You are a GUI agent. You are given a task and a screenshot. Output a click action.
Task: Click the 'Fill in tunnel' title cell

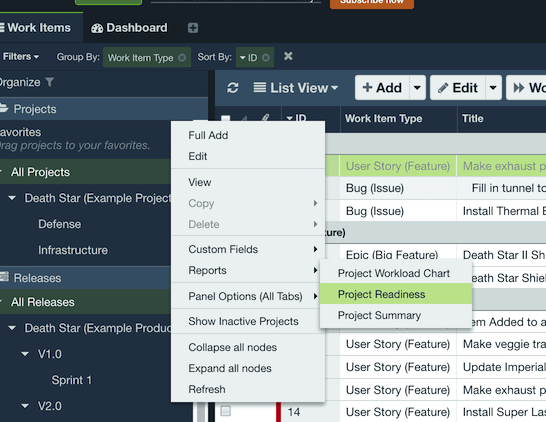(x=501, y=188)
